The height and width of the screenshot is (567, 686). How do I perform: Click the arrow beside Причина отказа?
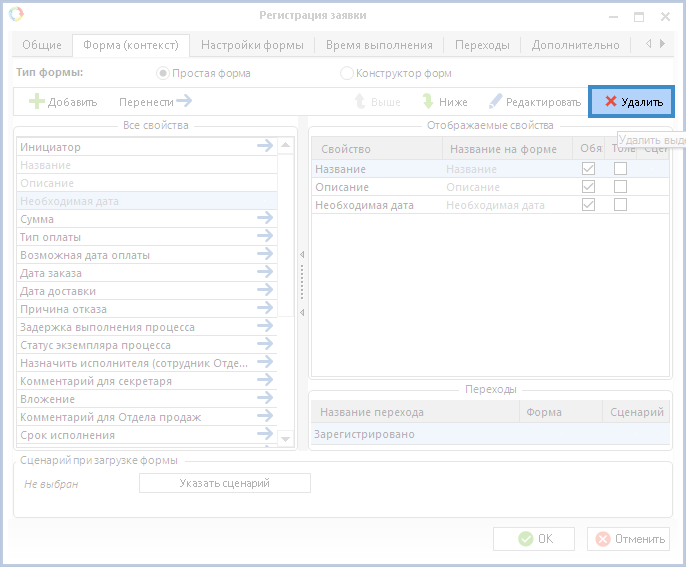point(264,309)
